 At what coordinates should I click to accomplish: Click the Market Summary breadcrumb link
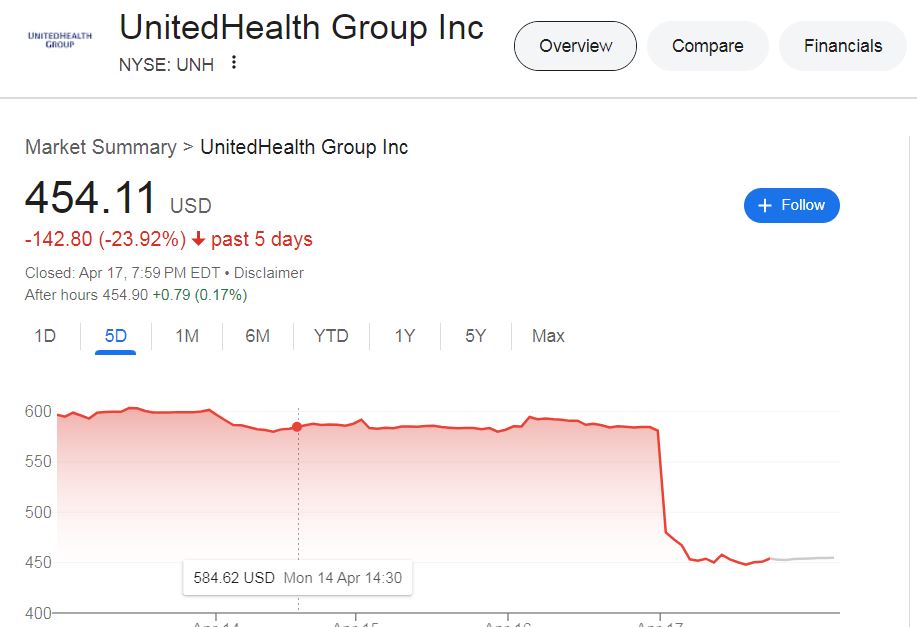coord(100,147)
